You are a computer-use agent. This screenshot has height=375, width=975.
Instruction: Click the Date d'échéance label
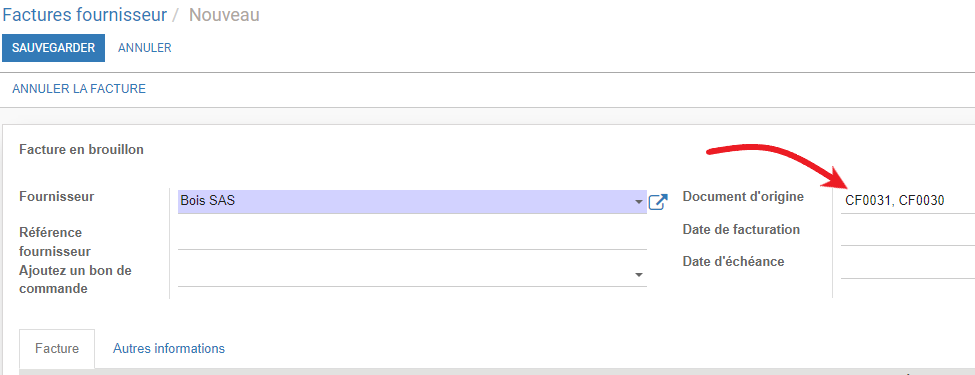click(x=733, y=261)
